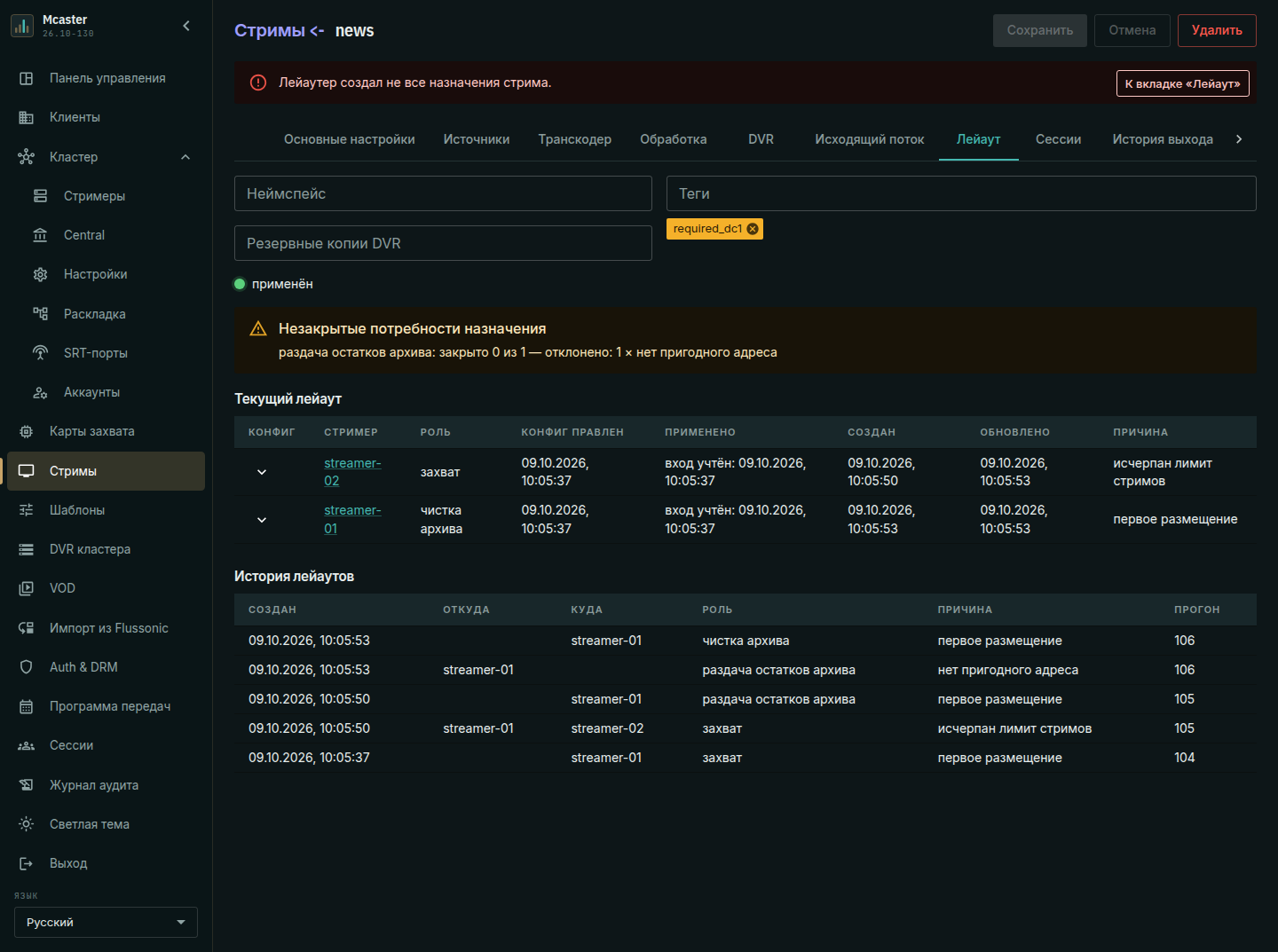Viewport: 1278px width, 952px height.
Task: Click the Mcaster logo icon
Action: coord(22,26)
